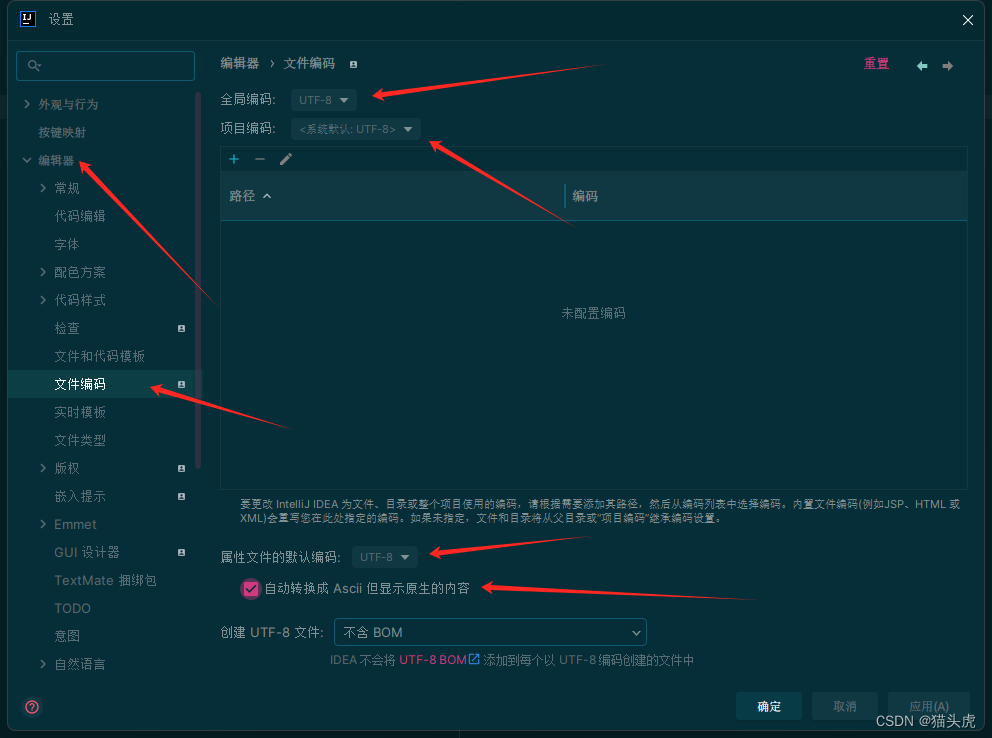Select 嵌入提示 in settings tree
This screenshot has height=738, width=992.
coord(80,496)
